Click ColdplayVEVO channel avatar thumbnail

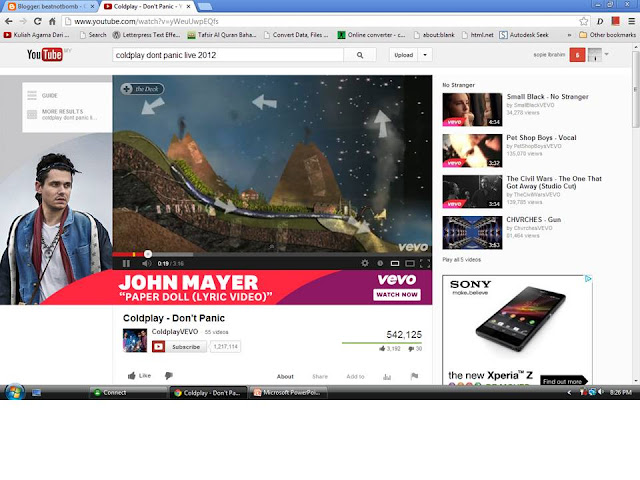tap(135, 340)
